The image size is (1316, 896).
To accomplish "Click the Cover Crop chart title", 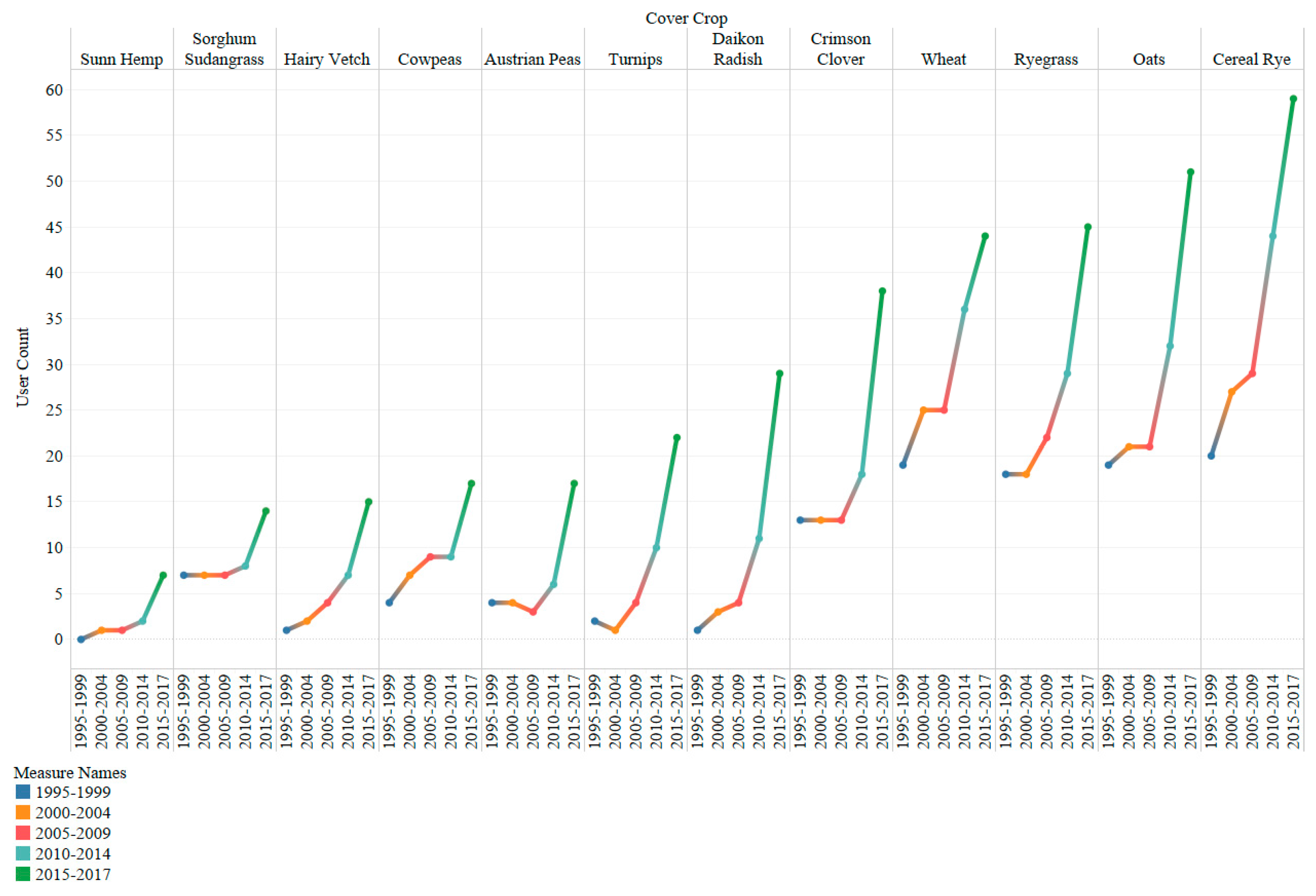I will (686, 18).
